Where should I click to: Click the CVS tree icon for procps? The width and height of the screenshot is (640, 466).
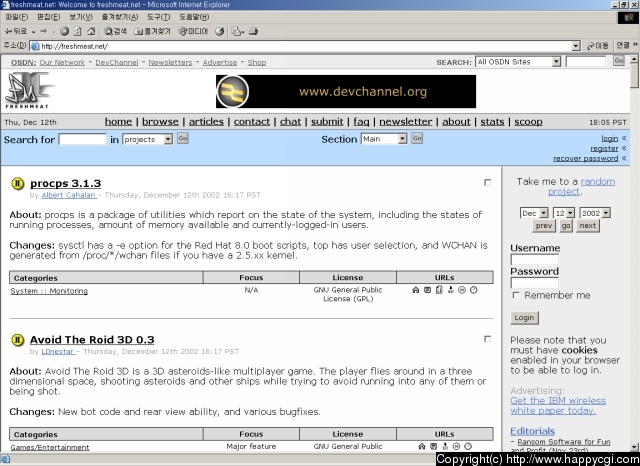tap(451, 290)
